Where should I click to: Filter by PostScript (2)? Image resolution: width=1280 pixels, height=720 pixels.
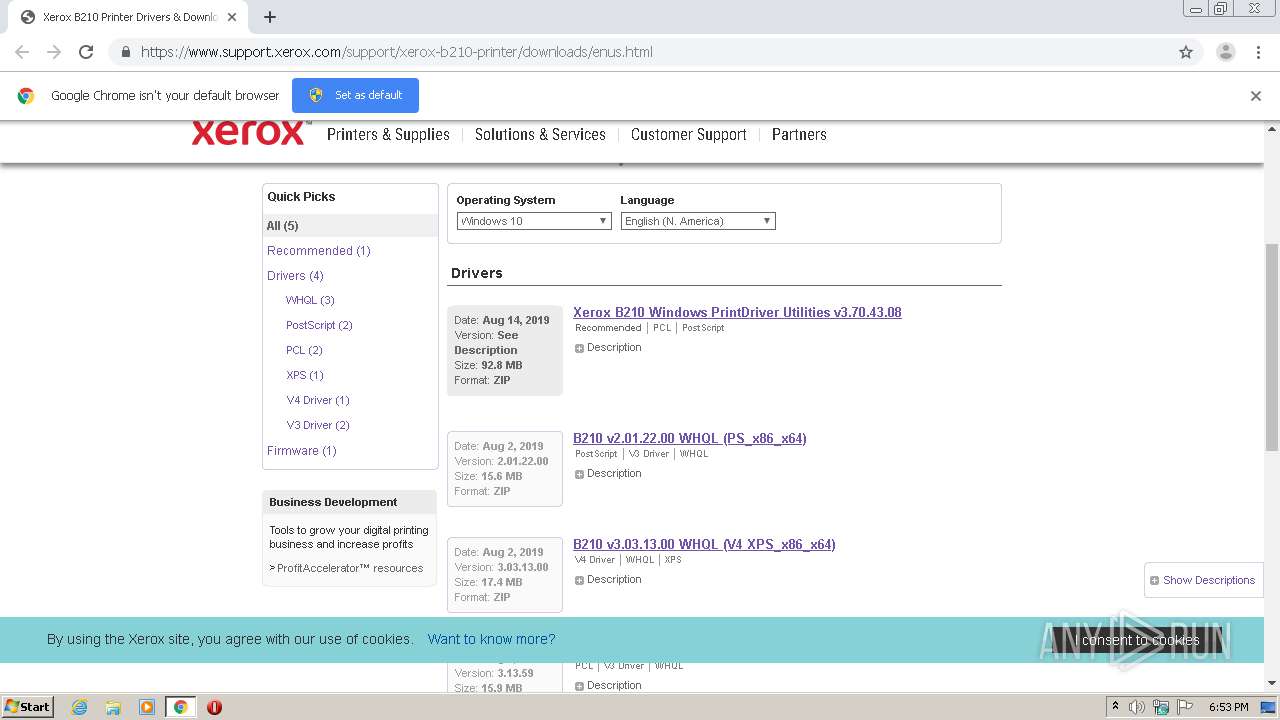point(319,325)
